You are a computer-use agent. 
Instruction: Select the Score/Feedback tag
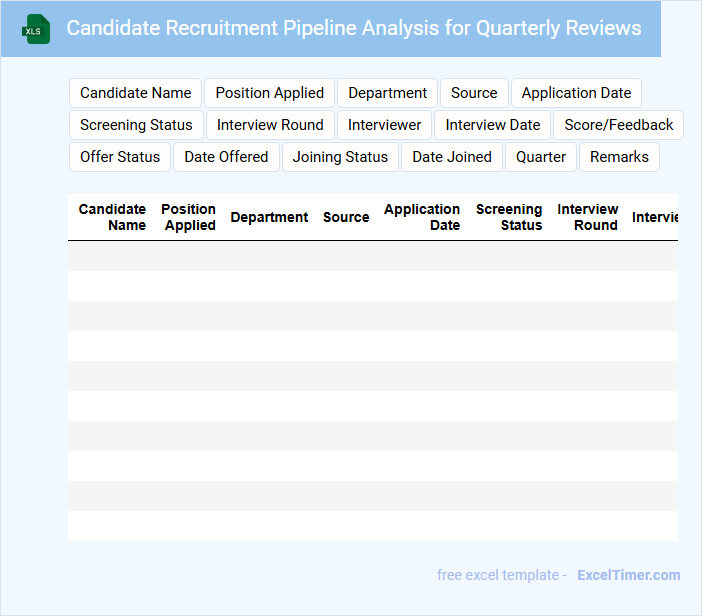(x=619, y=125)
